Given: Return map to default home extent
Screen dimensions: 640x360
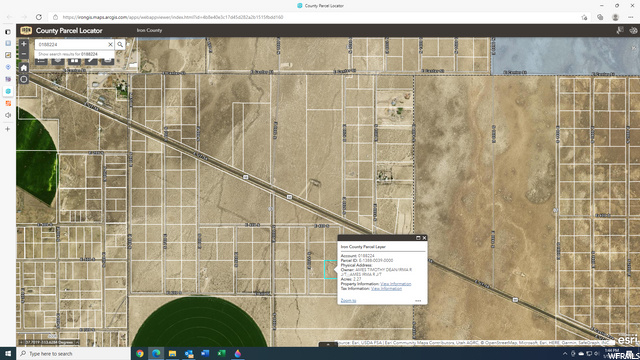Looking at the screenshot, I should point(24,68).
